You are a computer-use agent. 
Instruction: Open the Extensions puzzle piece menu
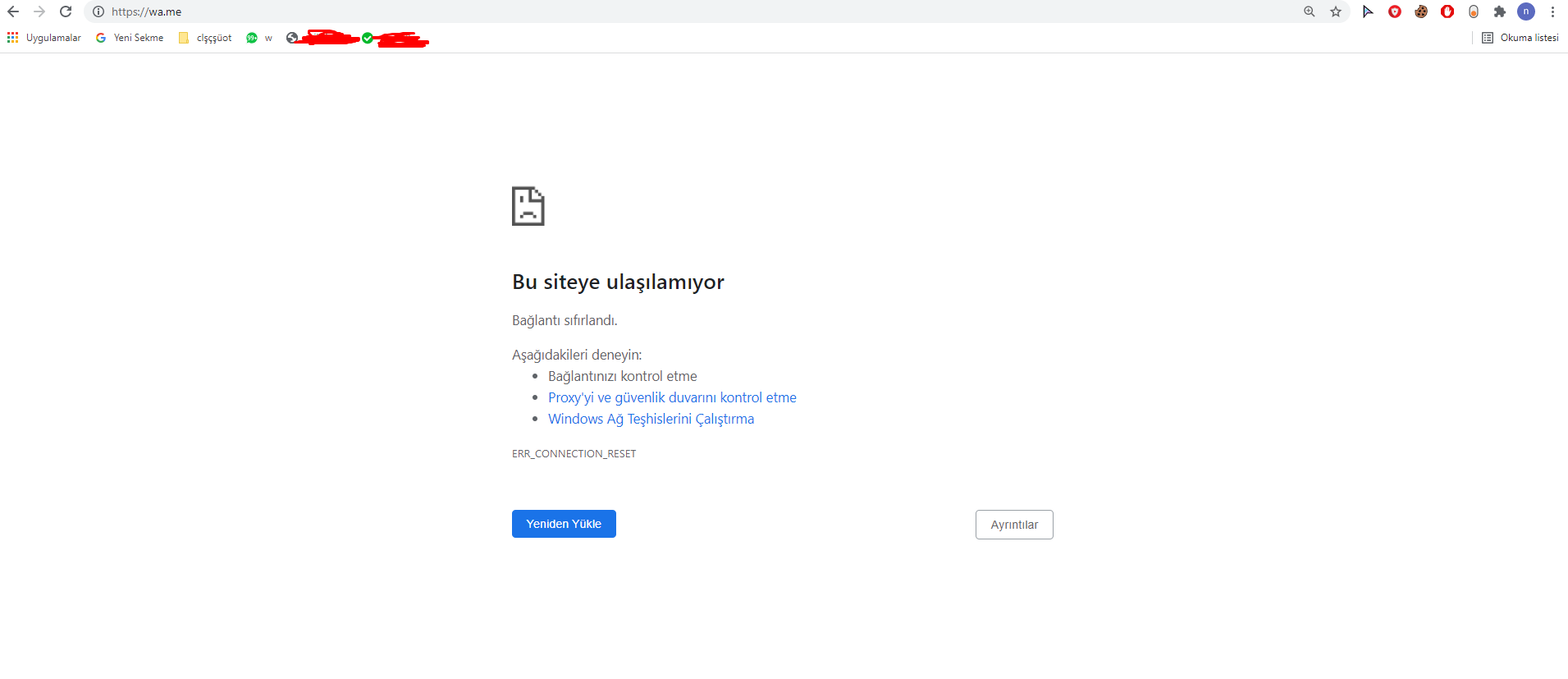point(1500,11)
